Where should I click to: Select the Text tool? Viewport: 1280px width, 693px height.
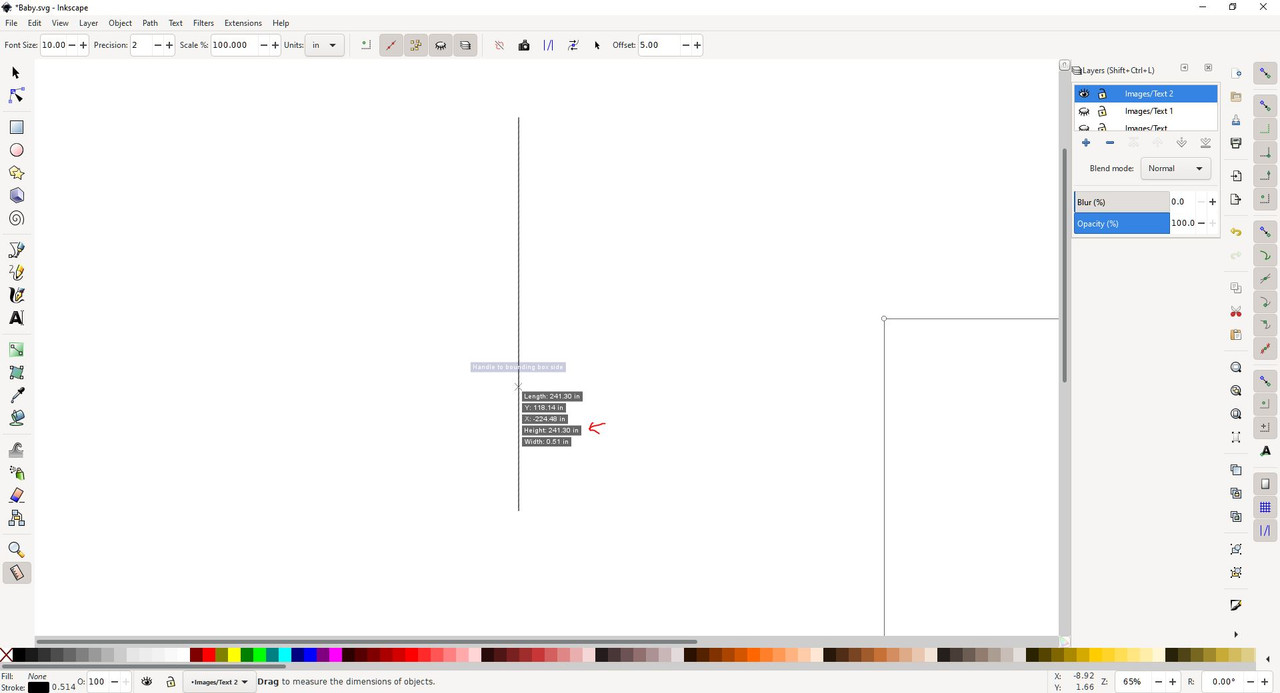16,318
